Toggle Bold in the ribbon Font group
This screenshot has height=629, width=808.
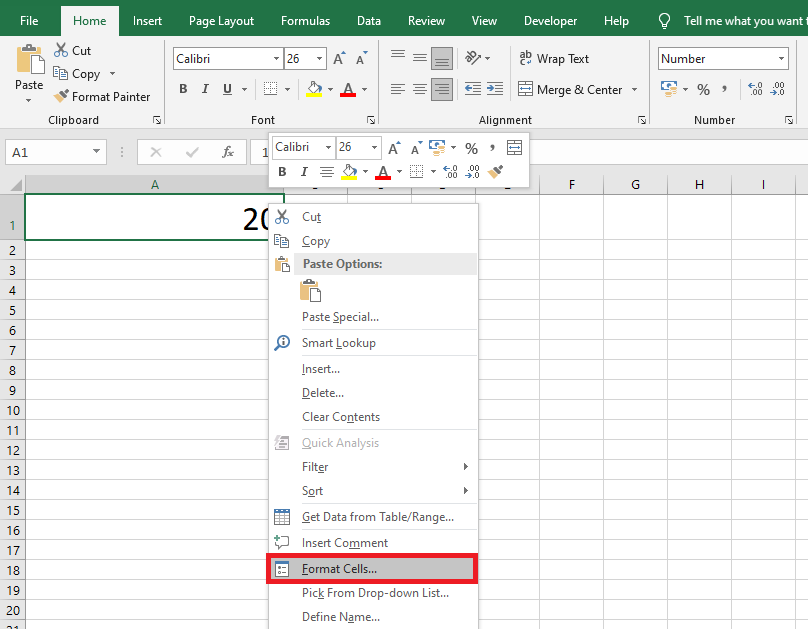(x=183, y=89)
